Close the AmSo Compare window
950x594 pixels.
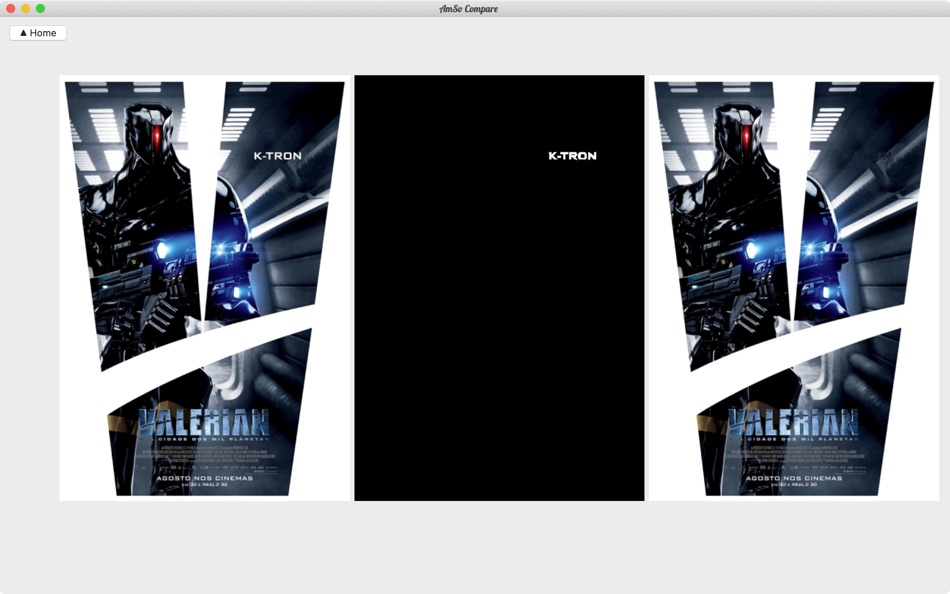[10, 8]
